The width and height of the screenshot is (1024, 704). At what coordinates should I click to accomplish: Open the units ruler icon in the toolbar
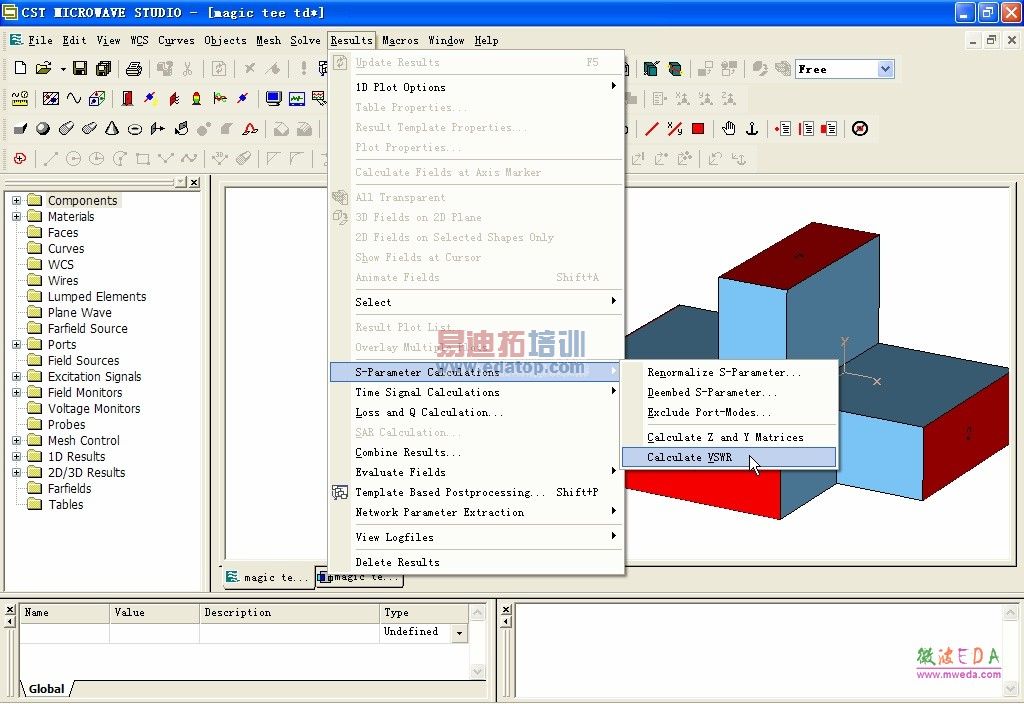click(x=20, y=99)
